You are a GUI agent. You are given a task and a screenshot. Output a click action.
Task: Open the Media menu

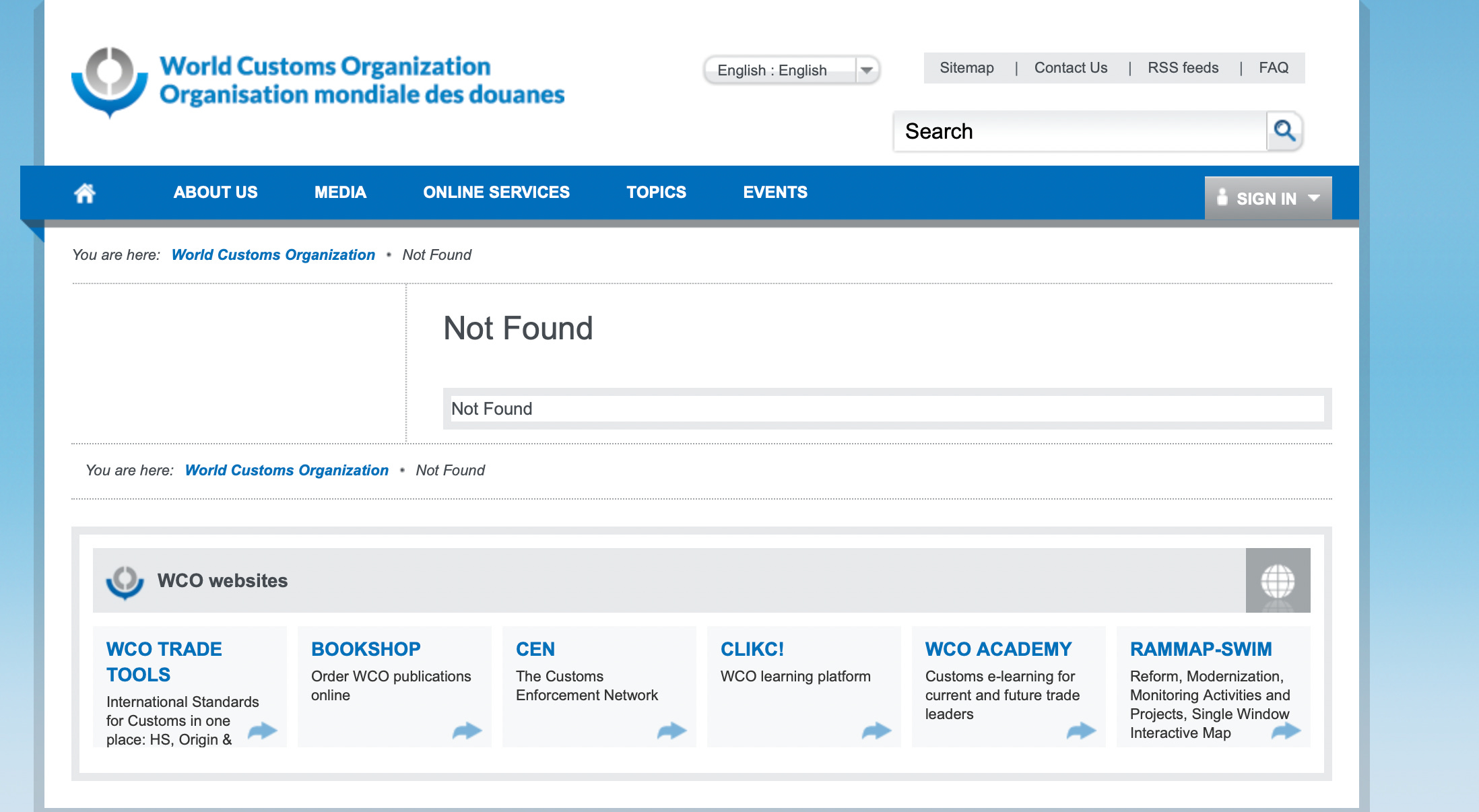point(340,193)
